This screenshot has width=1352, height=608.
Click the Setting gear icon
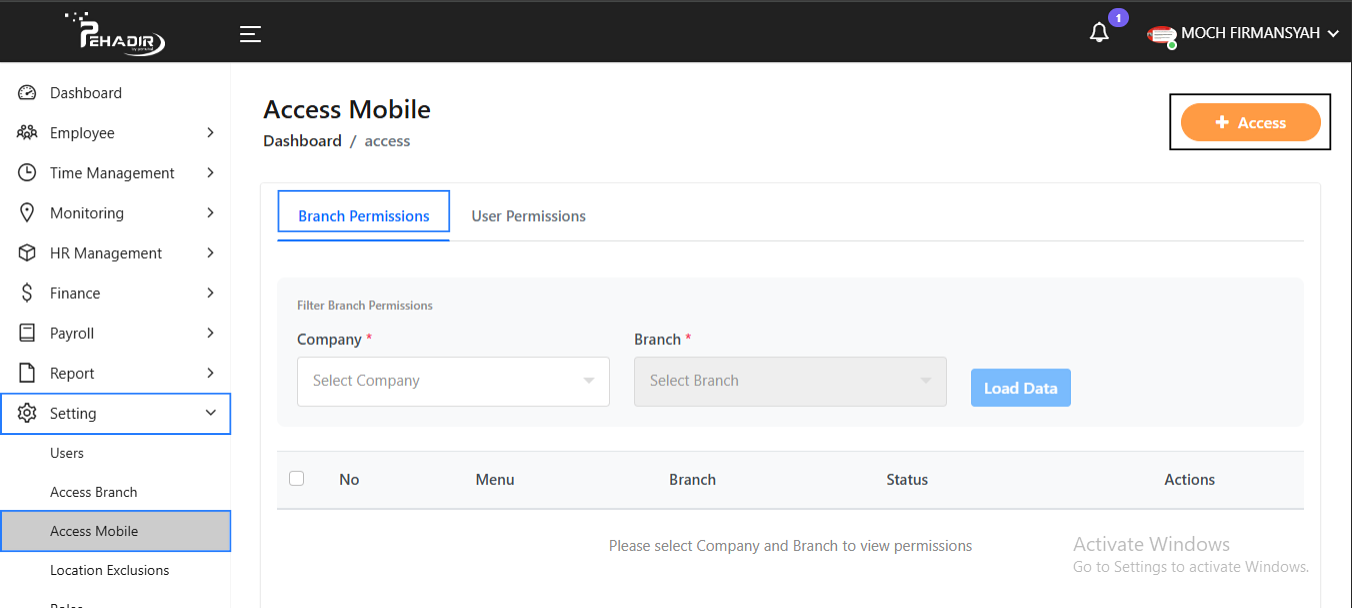[x=26, y=413]
